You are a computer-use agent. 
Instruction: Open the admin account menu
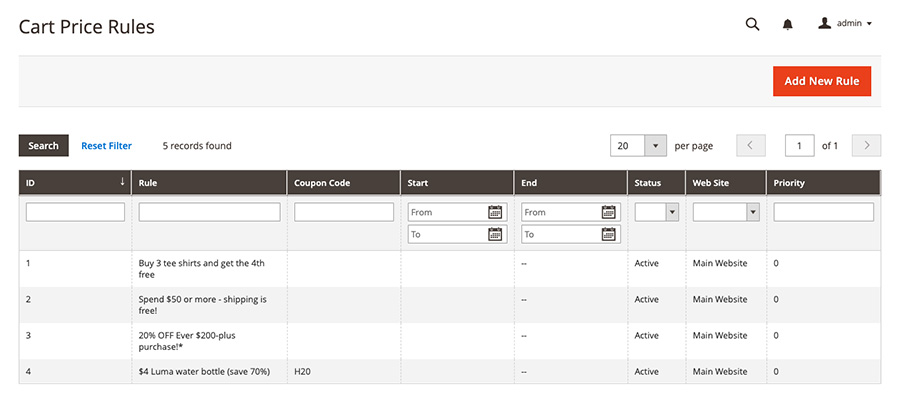pyautogui.click(x=845, y=23)
